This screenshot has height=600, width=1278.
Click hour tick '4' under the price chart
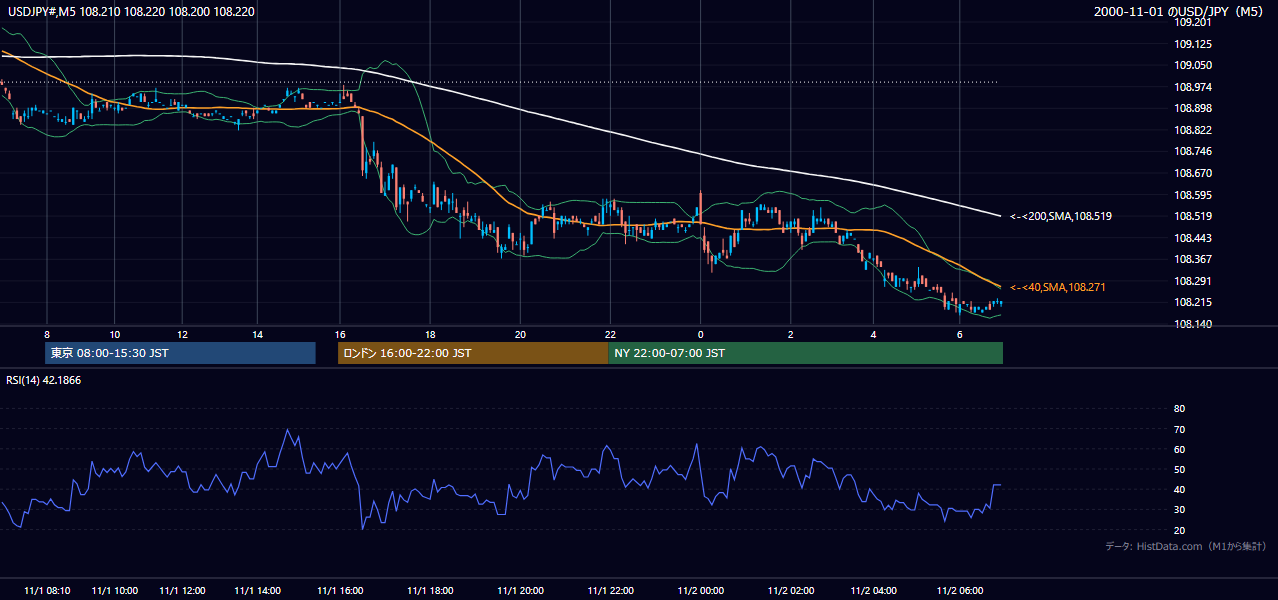coord(874,334)
